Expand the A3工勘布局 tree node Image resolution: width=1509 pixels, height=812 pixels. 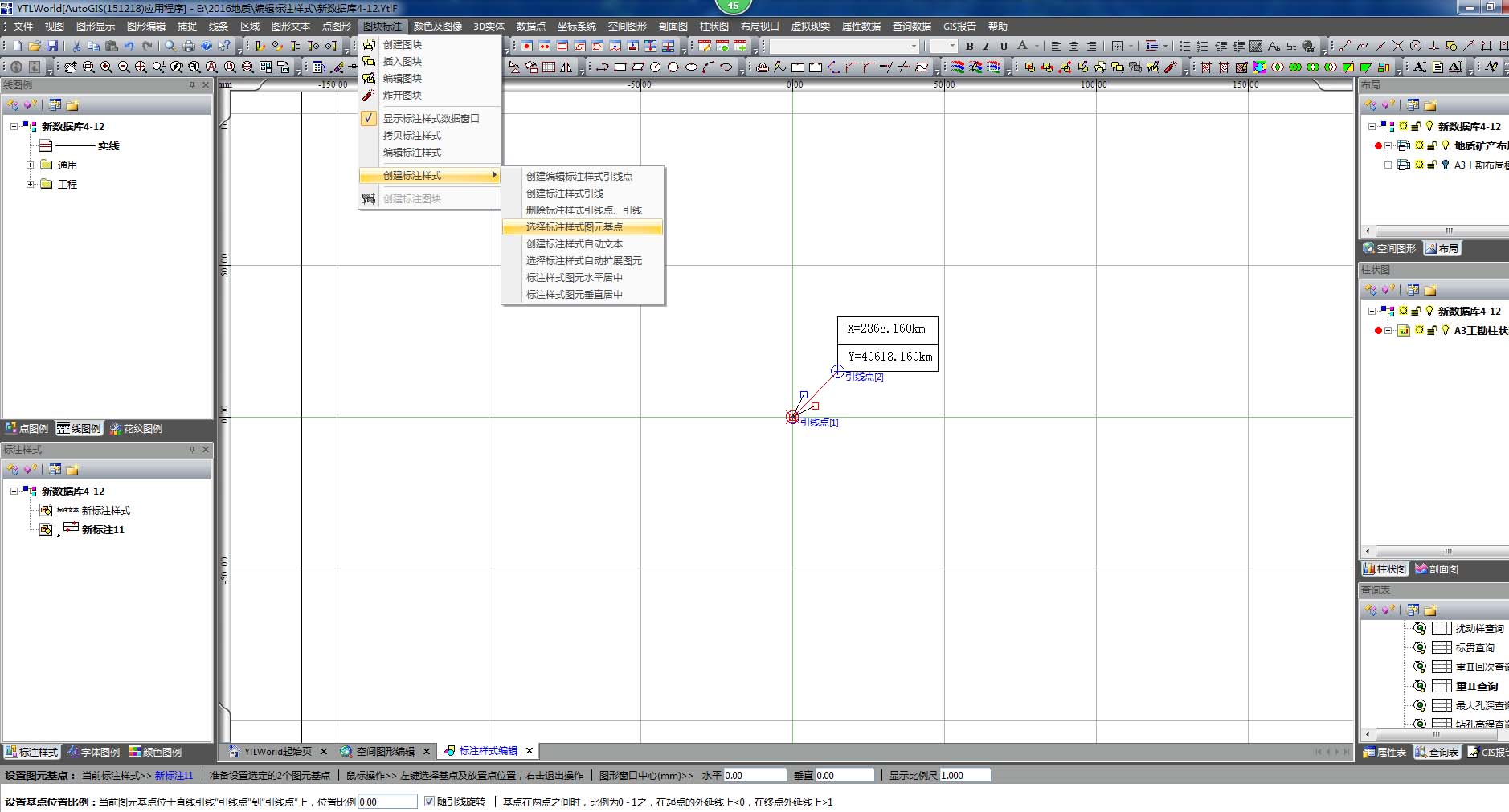[x=1388, y=165]
